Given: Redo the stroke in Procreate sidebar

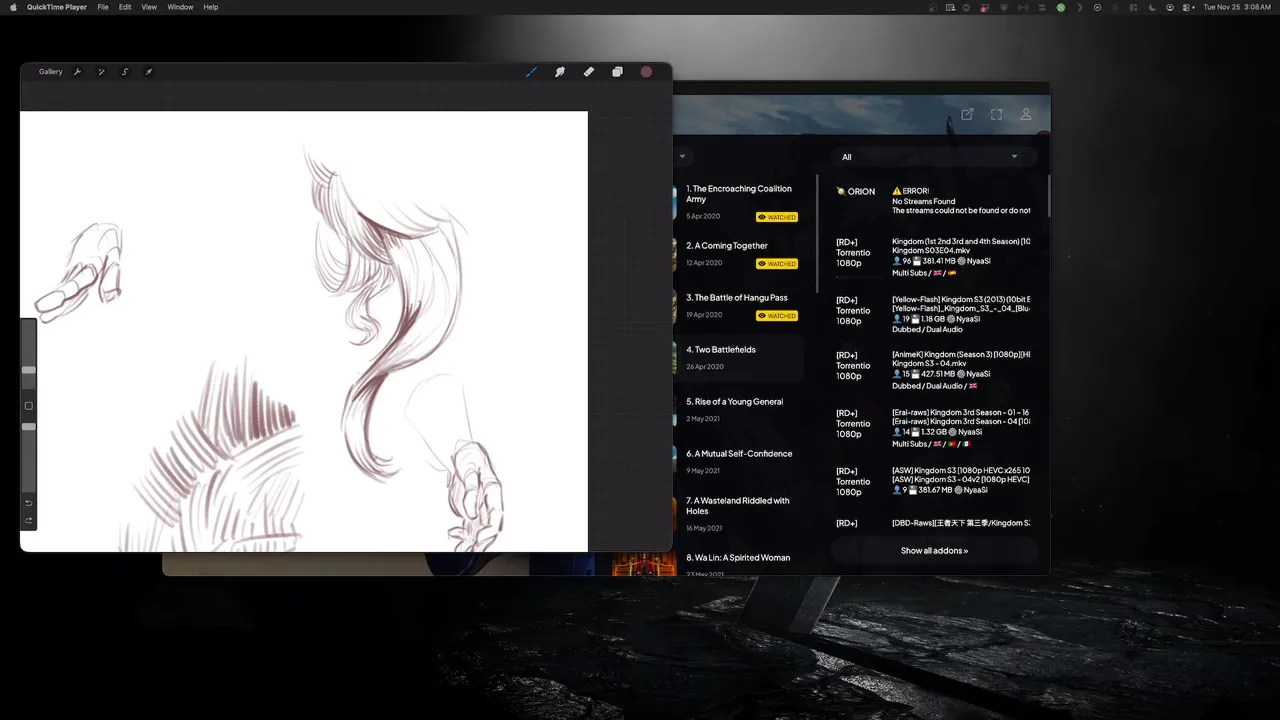Looking at the screenshot, I should tap(29, 520).
